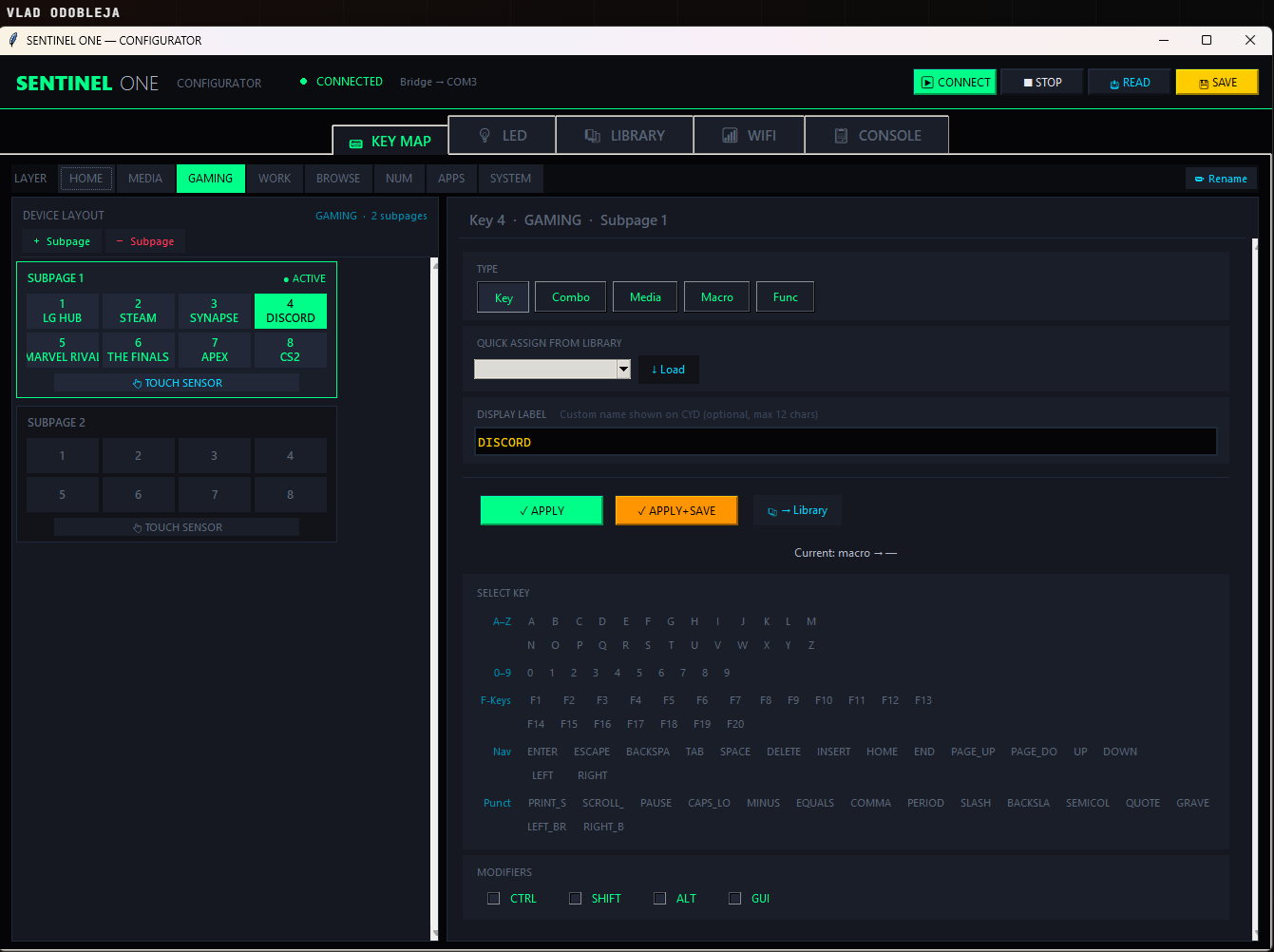Select the HOME layer
Screen dimensions: 1274x952
pos(86,179)
